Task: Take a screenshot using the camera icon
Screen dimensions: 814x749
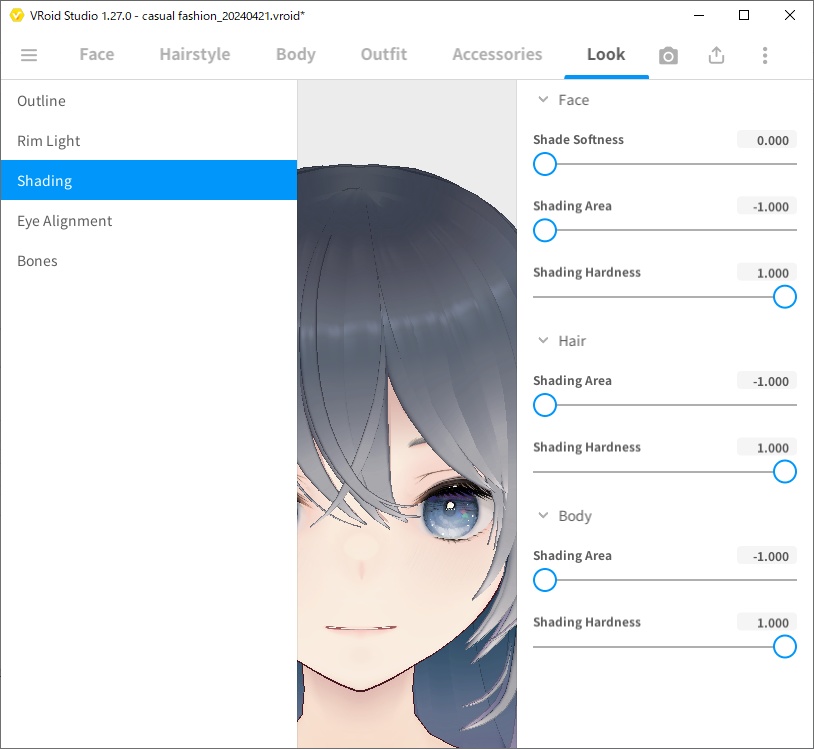Action: pyautogui.click(x=668, y=55)
